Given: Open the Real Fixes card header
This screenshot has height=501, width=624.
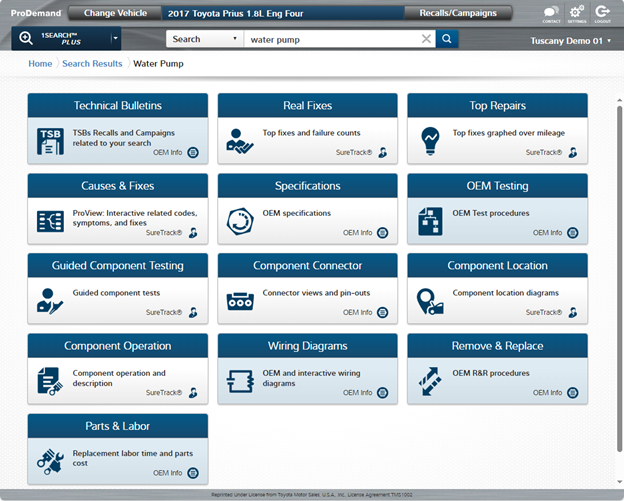Looking at the screenshot, I should tap(307, 106).
